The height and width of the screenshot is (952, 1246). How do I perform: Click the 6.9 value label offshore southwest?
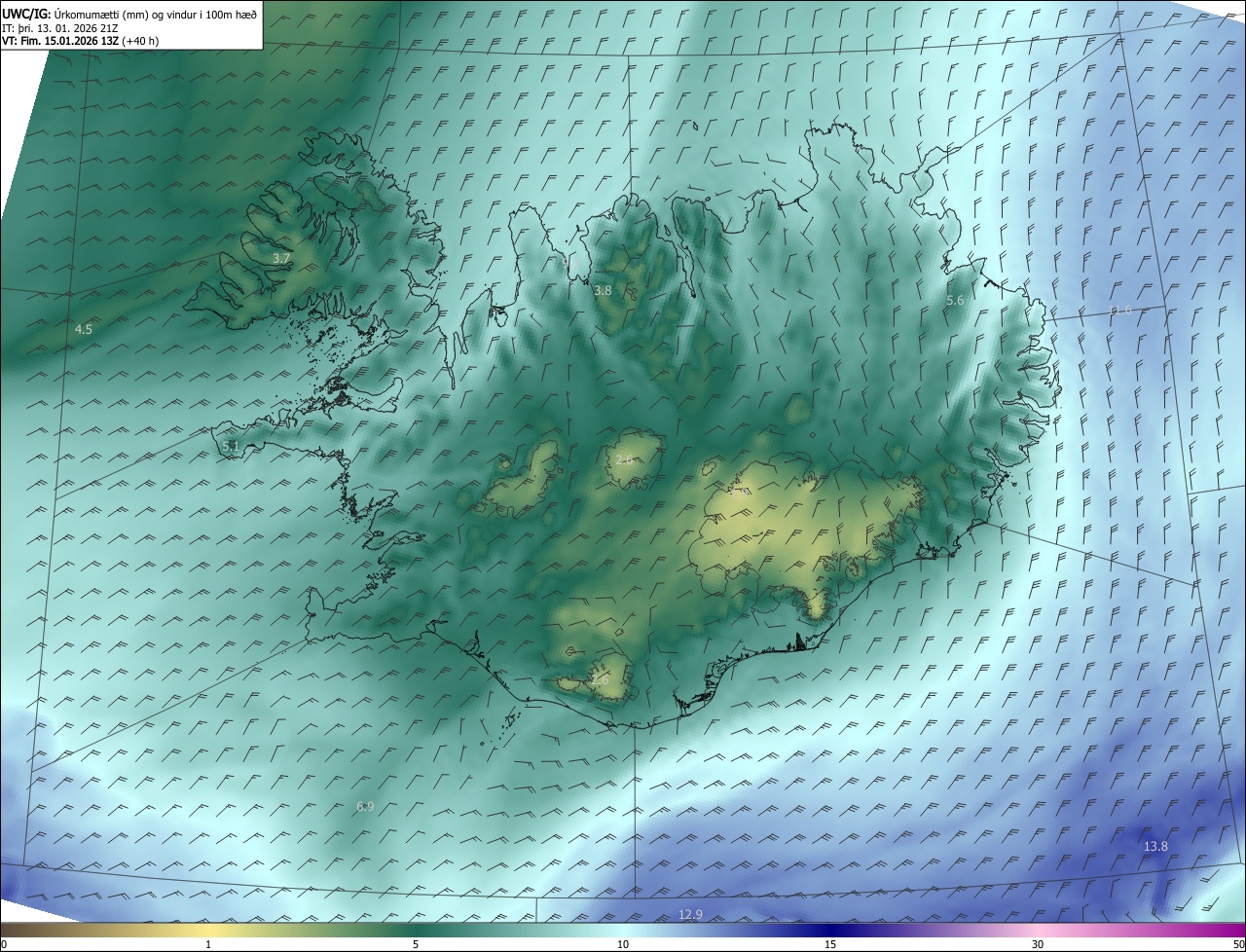[x=365, y=807]
